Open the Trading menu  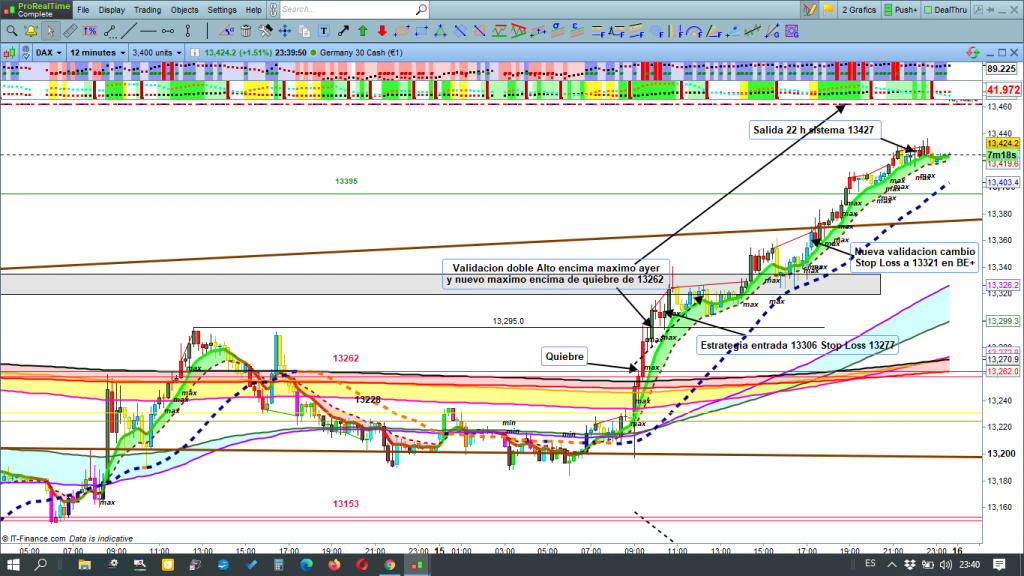click(x=148, y=9)
